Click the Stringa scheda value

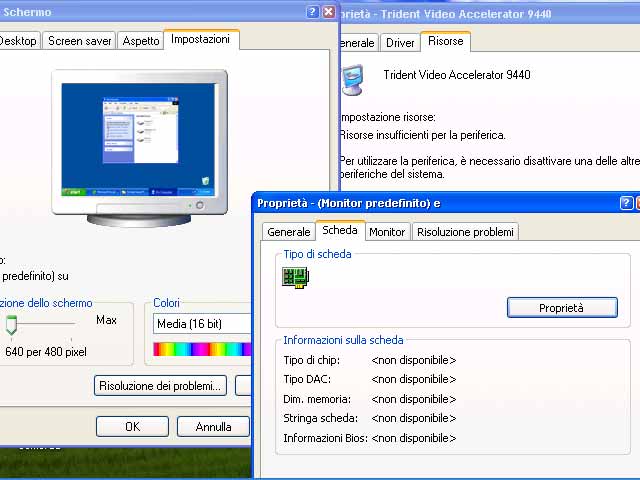413,418
